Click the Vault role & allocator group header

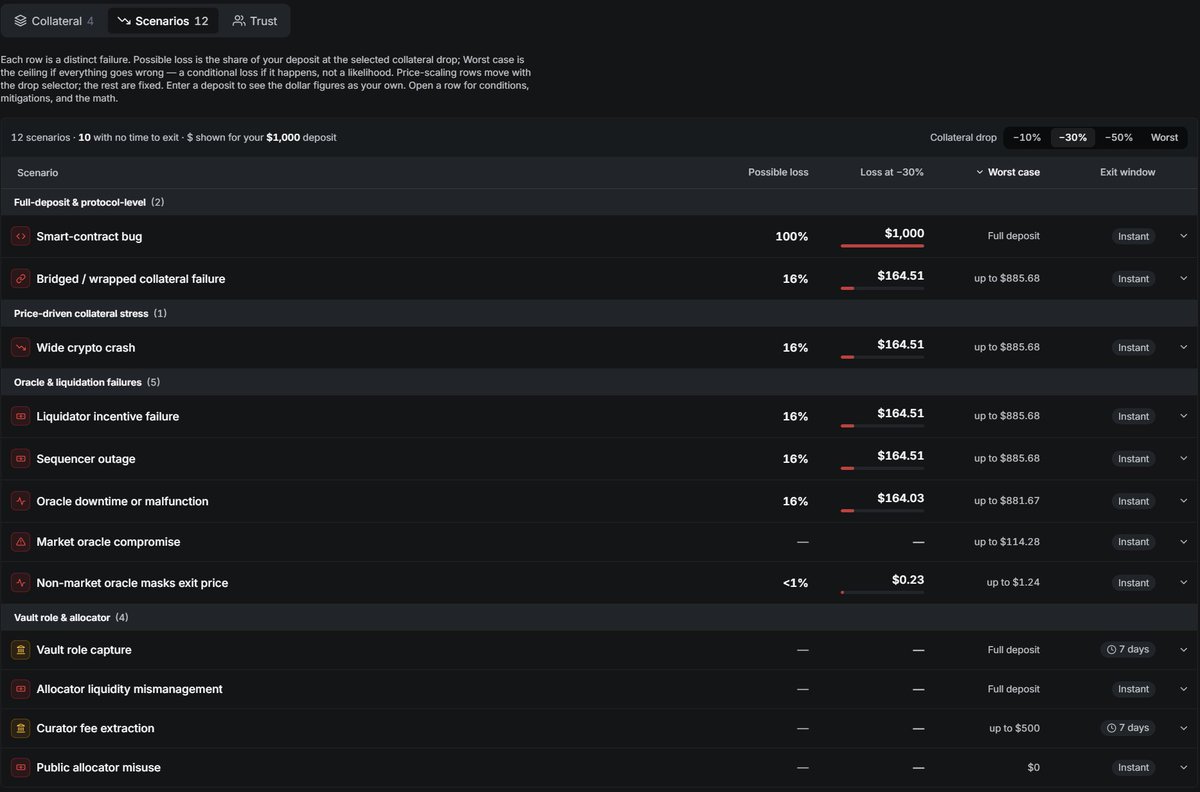(600, 617)
